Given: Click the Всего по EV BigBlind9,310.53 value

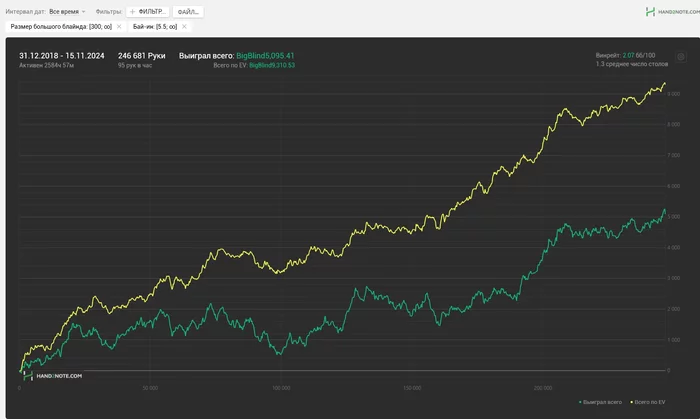Looking at the screenshot, I should [x=272, y=65].
